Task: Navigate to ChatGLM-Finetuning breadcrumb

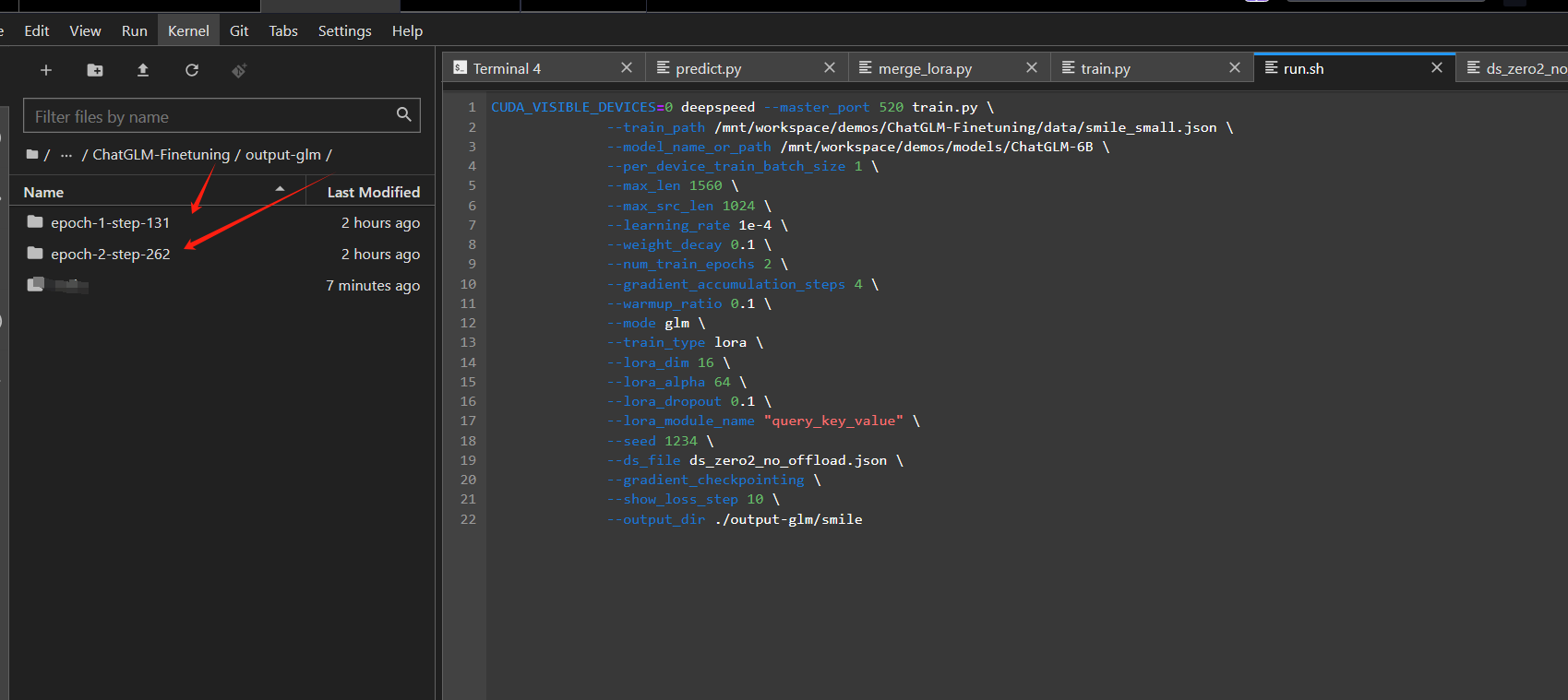Action: [162, 154]
